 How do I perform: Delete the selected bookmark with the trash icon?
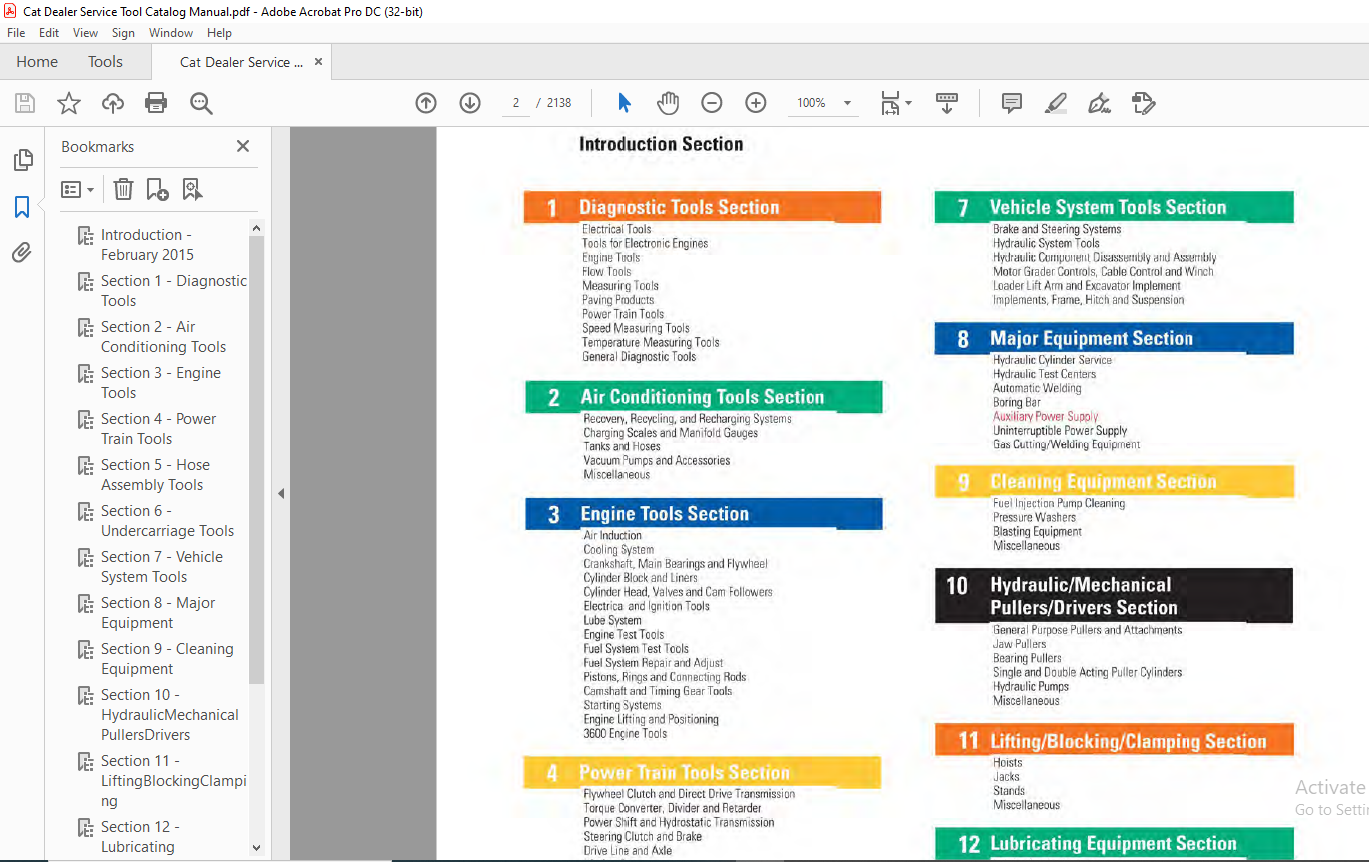123,189
